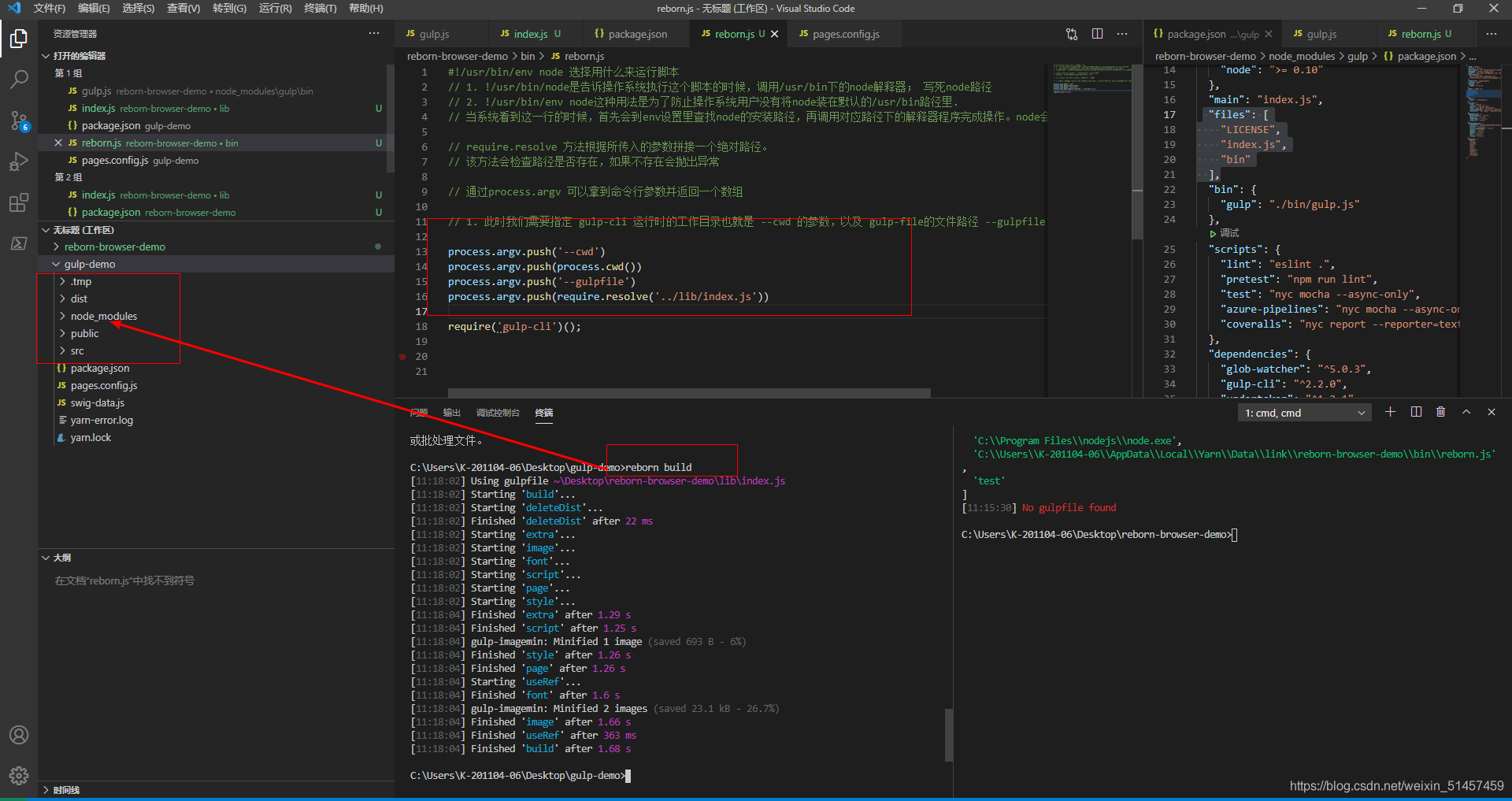Screen dimensions: 1512x801
Task: Open the Help menu
Action: click(x=365, y=9)
